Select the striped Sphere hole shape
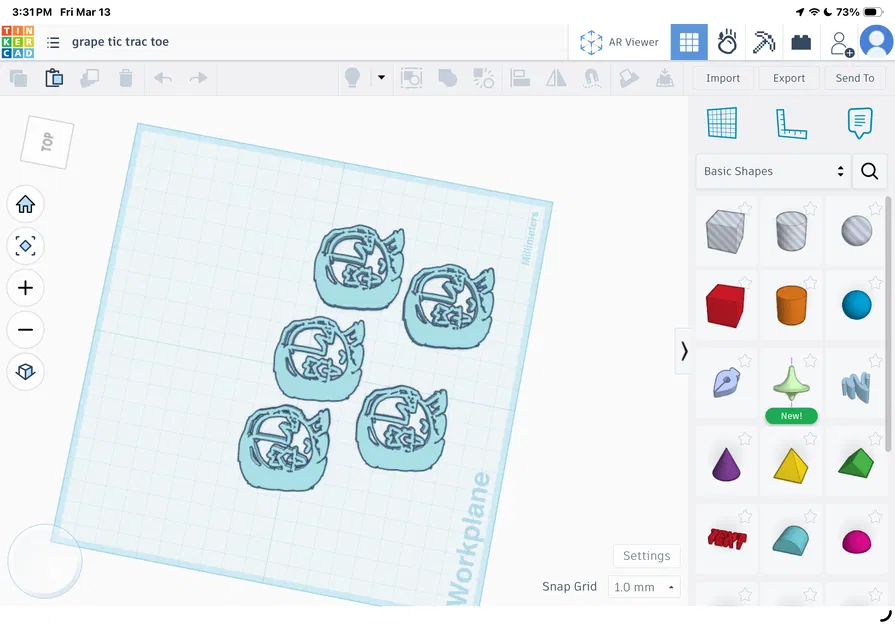Viewport: 895px width, 625px height. coord(857,231)
